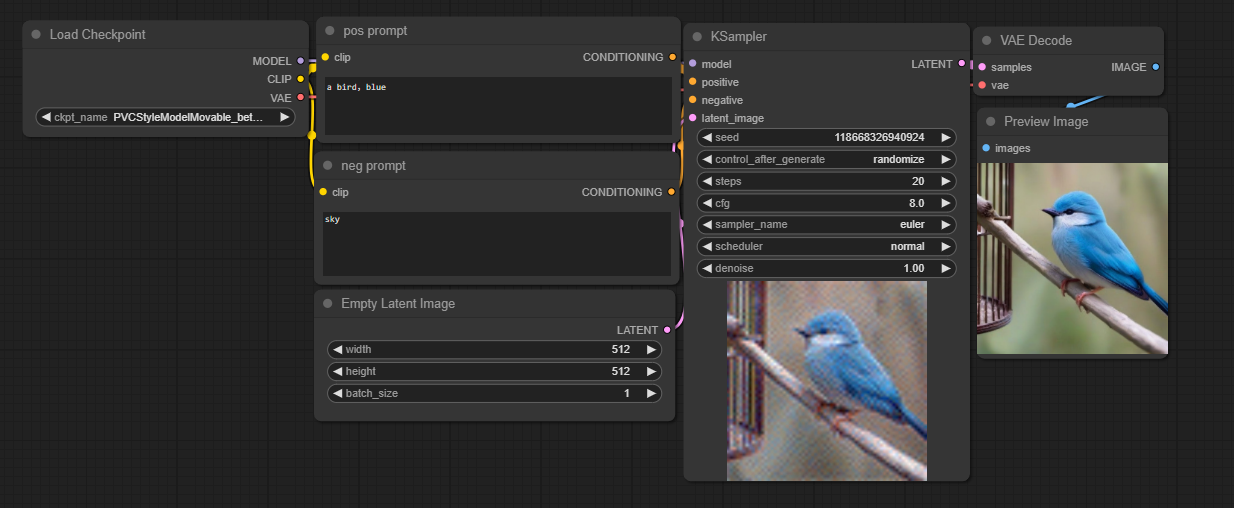
Task: Click the latent_image input socket on KSampler
Action: [x=692, y=118]
